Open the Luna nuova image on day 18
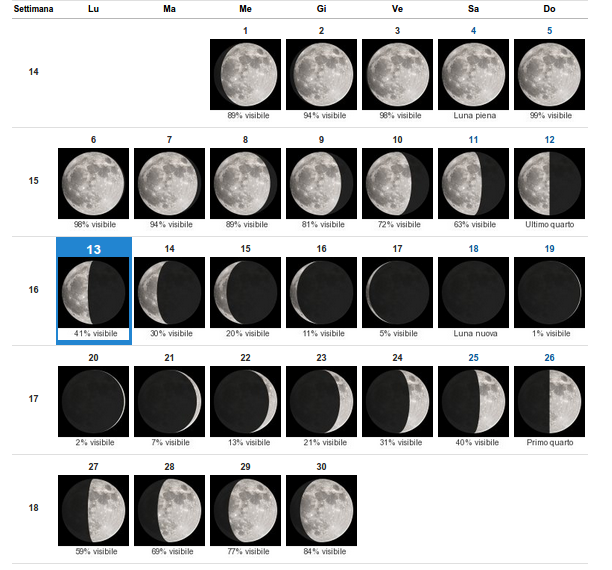Viewport: 612px width, 570px height. click(x=473, y=292)
